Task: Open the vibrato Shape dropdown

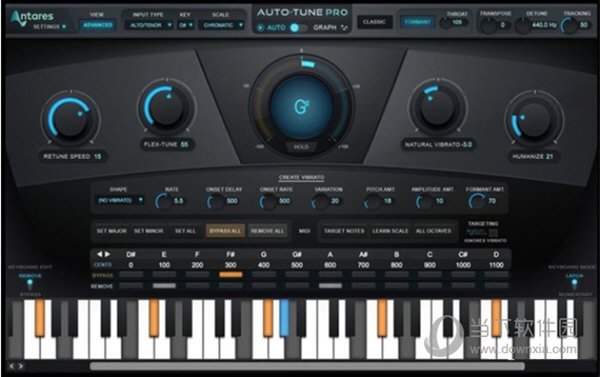Action: point(120,200)
